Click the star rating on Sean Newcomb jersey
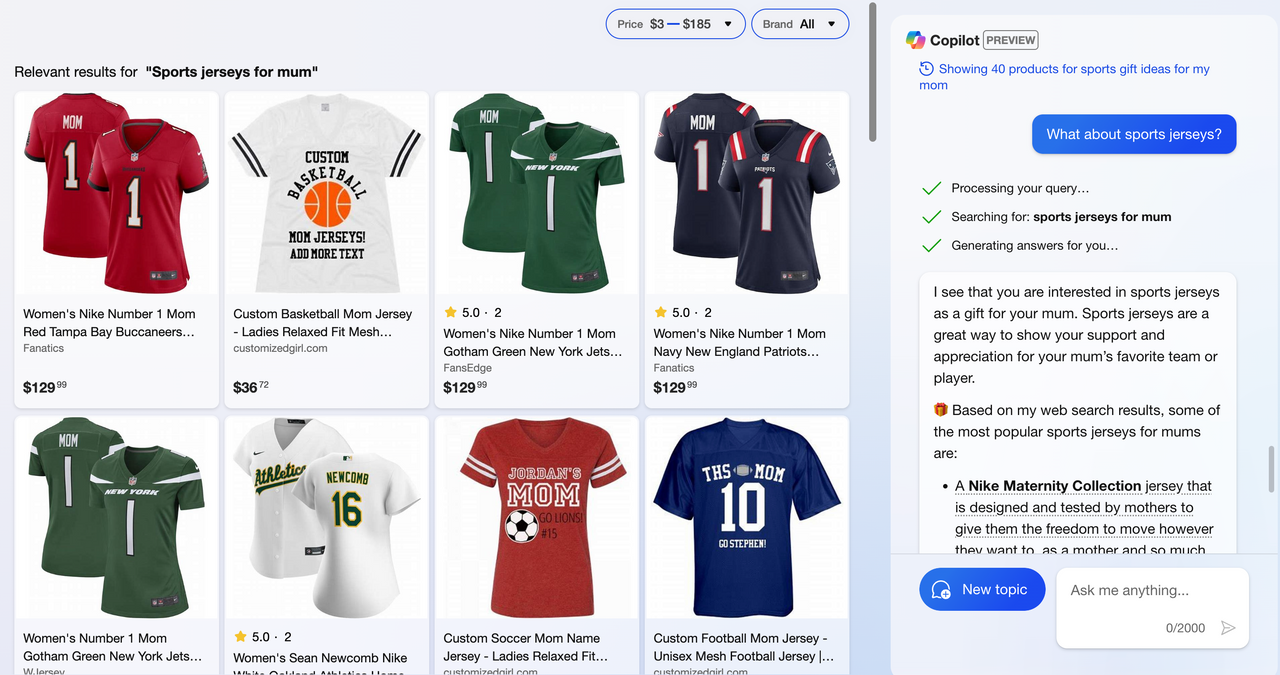Screen dimensions: 1280x675 [240, 637]
